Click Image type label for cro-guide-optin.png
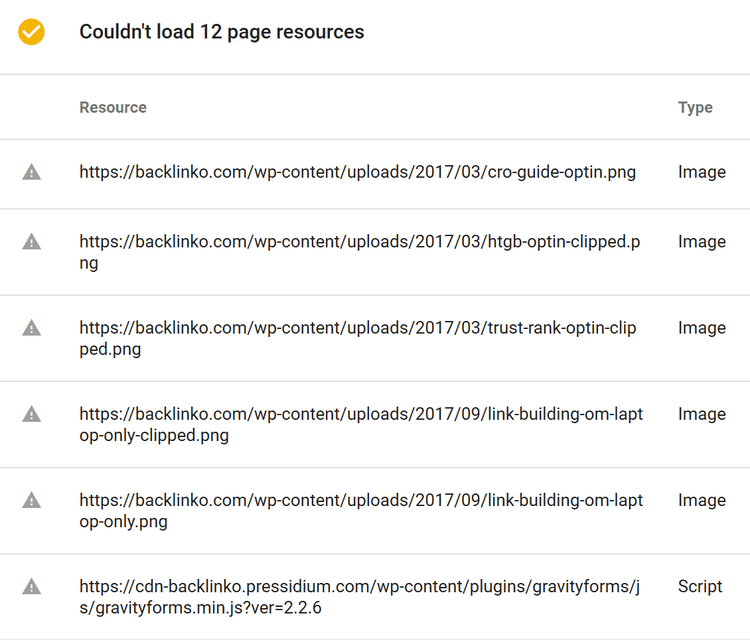 (x=702, y=172)
